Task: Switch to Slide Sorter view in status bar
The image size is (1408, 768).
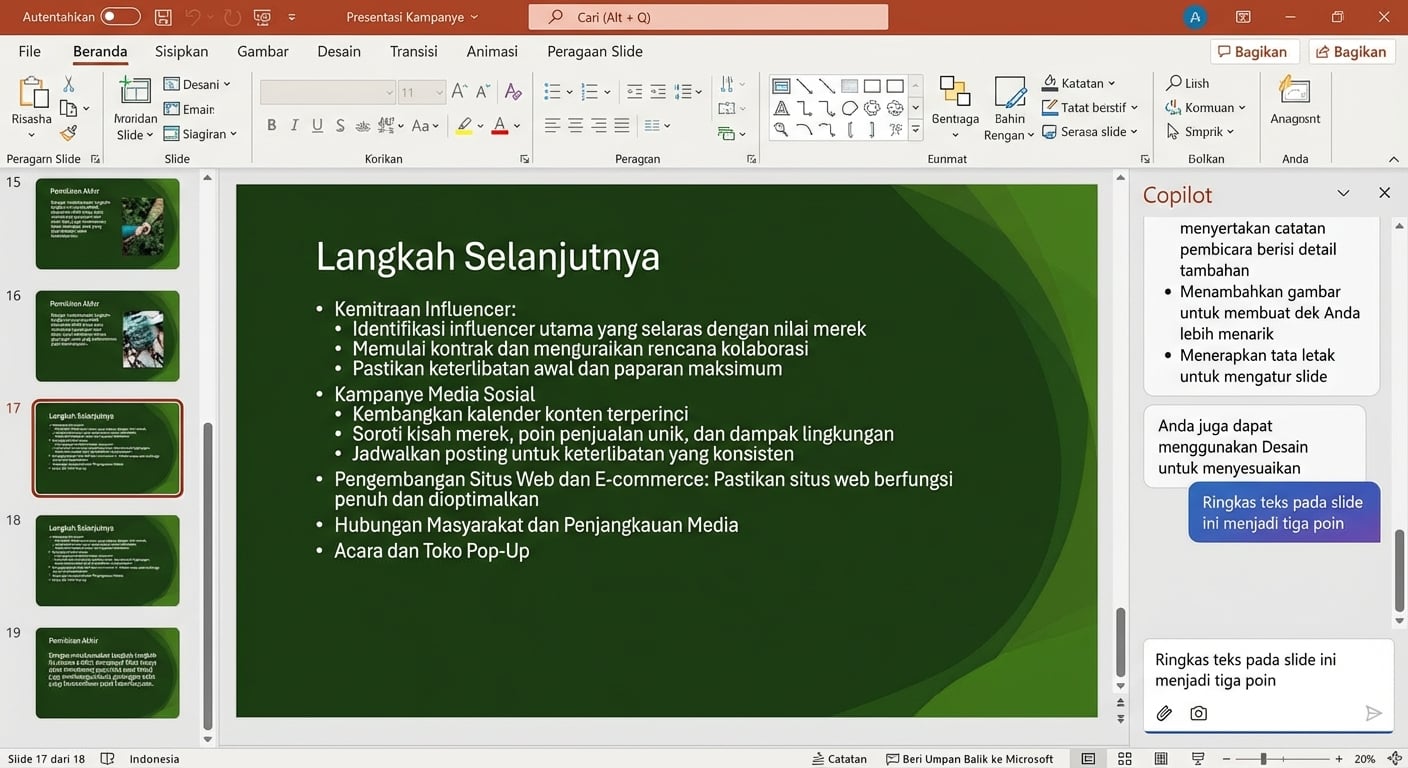Action: (x=1125, y=758)
